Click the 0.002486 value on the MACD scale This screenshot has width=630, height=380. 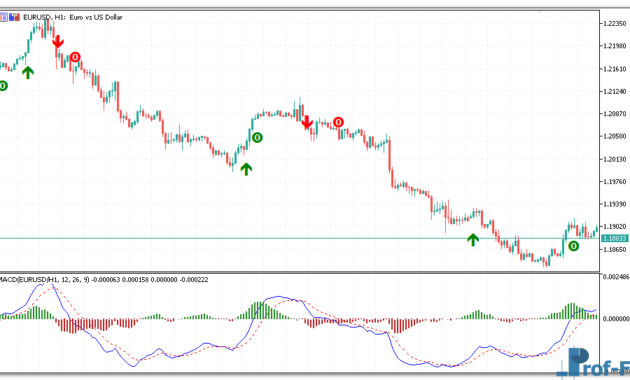coord(616,277)
